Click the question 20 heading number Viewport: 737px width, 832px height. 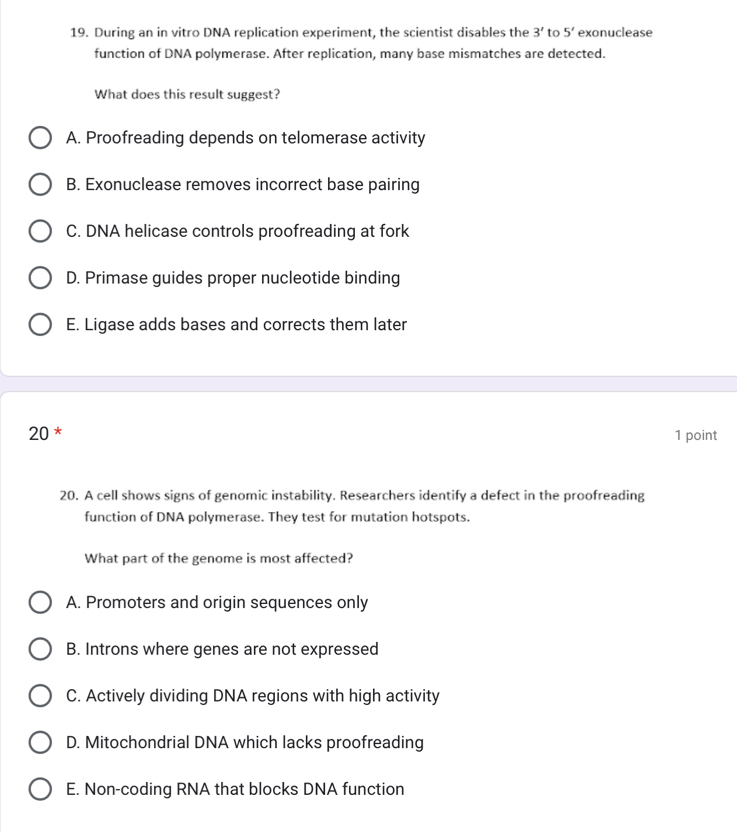38,433
